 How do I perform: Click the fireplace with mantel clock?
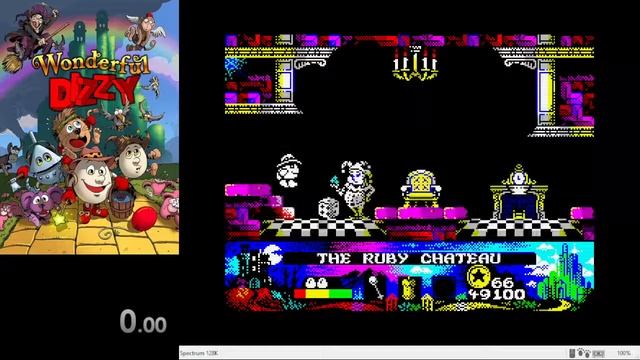(518, 192)
